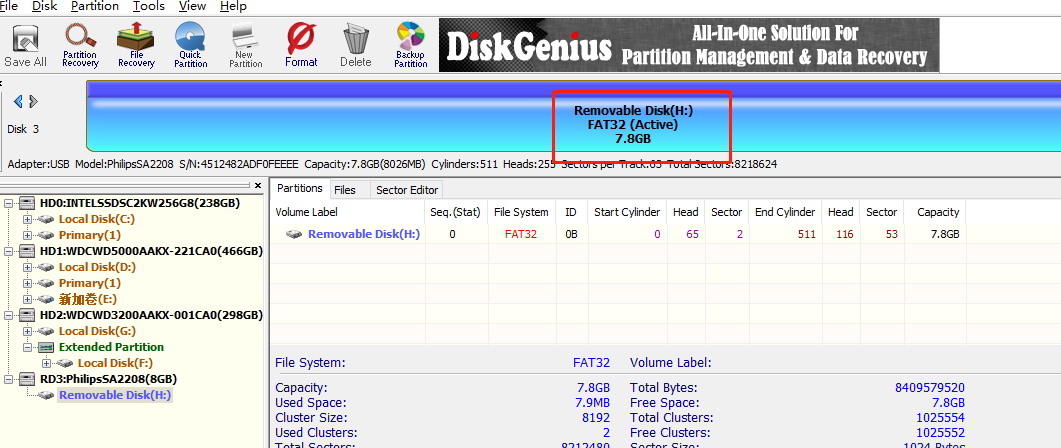Click the drive icon beside Local Disk(C:)
This screenshot has width=1061, height=448.
[46, 219]
